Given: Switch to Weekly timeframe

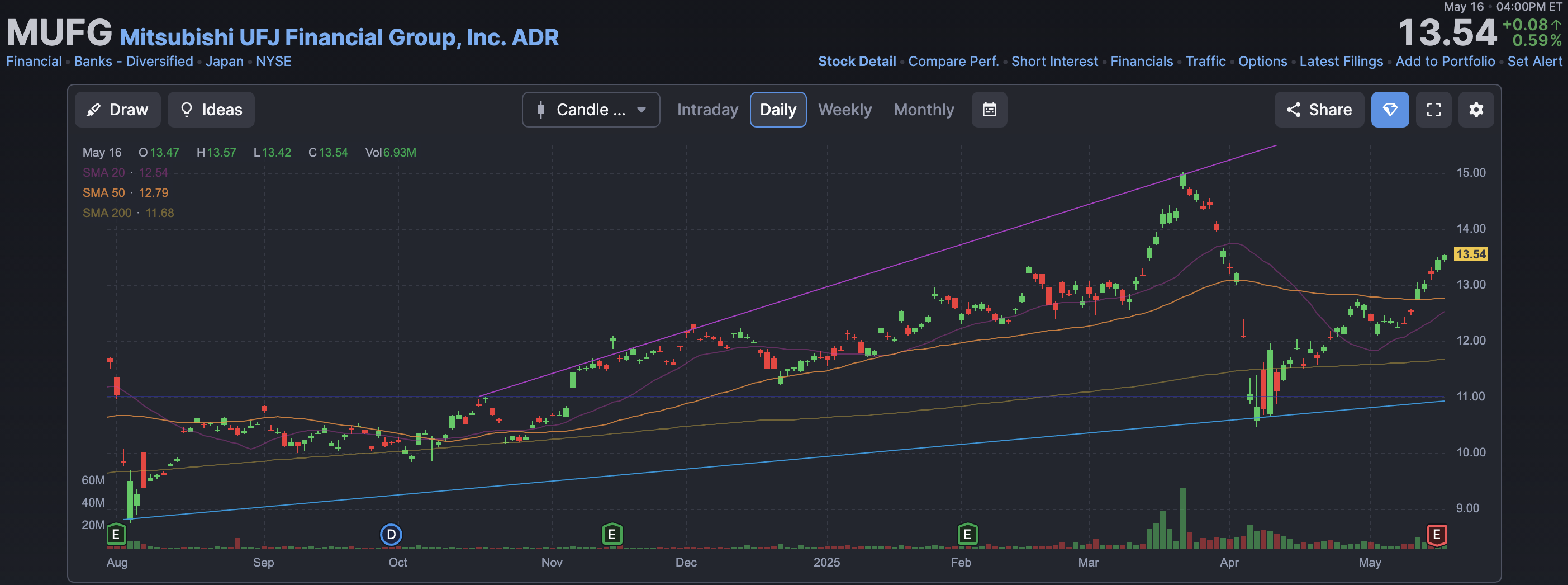Looking at the screenshot, I should click(844, 110).
